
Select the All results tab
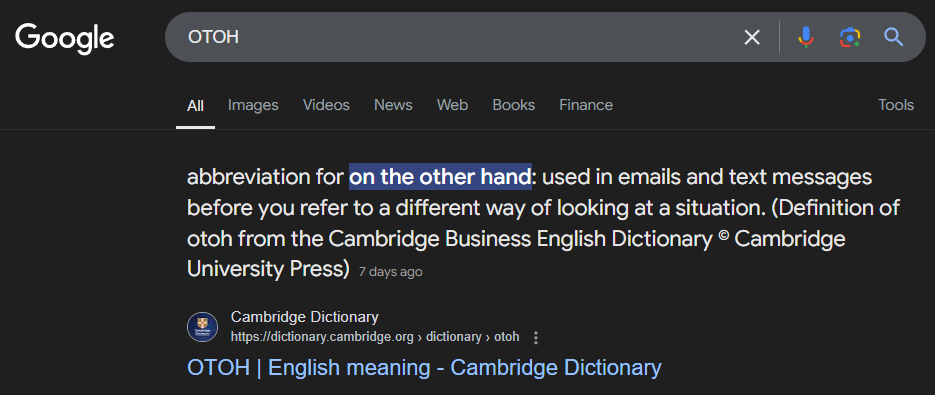pos(196,106)
